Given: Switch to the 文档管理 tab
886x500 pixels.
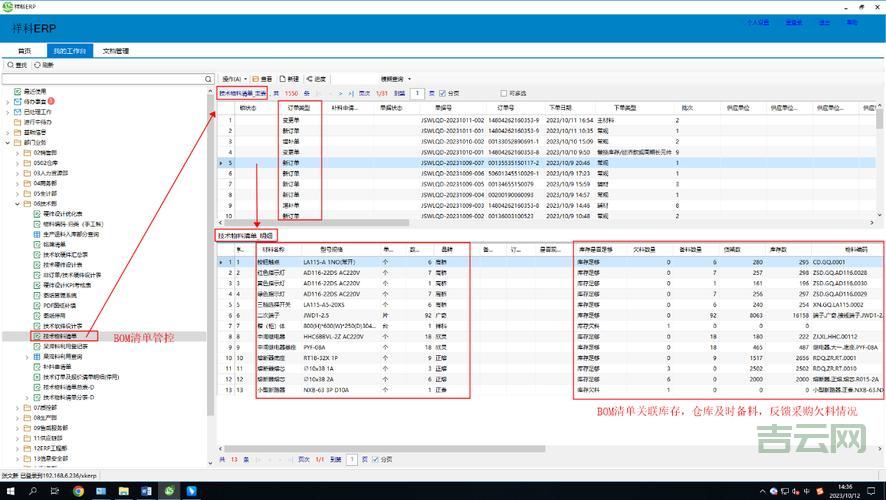Looking at the screenshot, I should pyautogui.click(x=116, y=50).
